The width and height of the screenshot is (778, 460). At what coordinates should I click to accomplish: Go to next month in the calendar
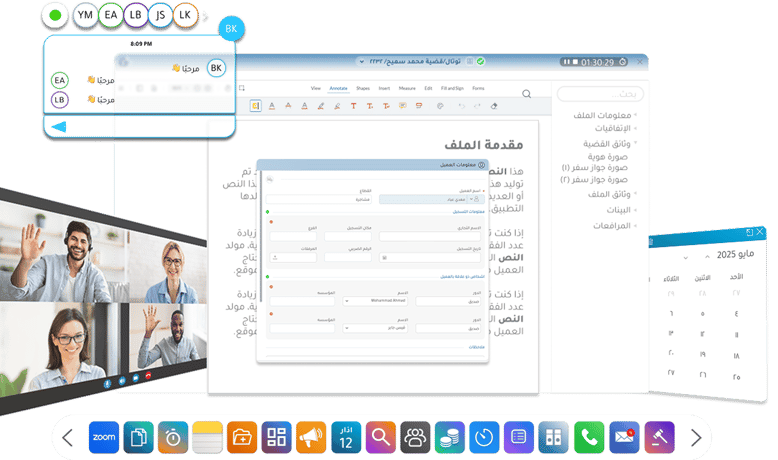(x=686, y=258)
